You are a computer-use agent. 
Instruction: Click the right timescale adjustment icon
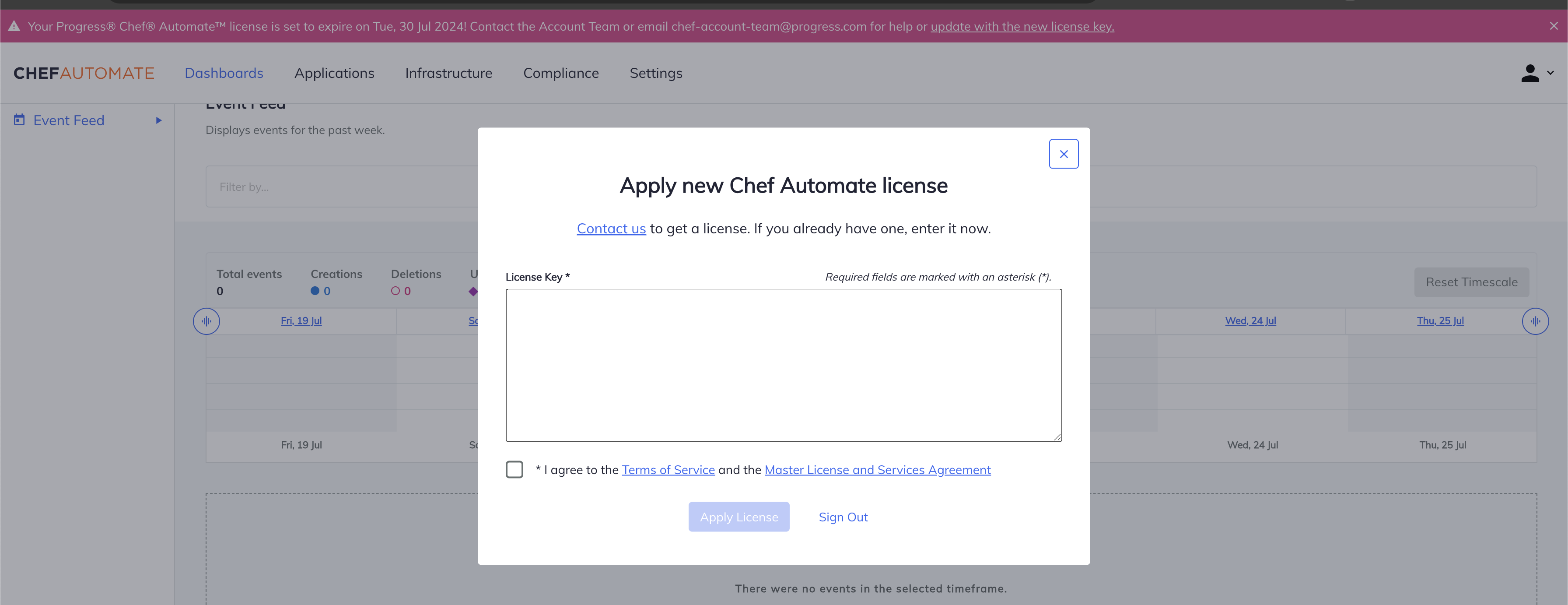pyautogui.click(x=1536, y=321)
